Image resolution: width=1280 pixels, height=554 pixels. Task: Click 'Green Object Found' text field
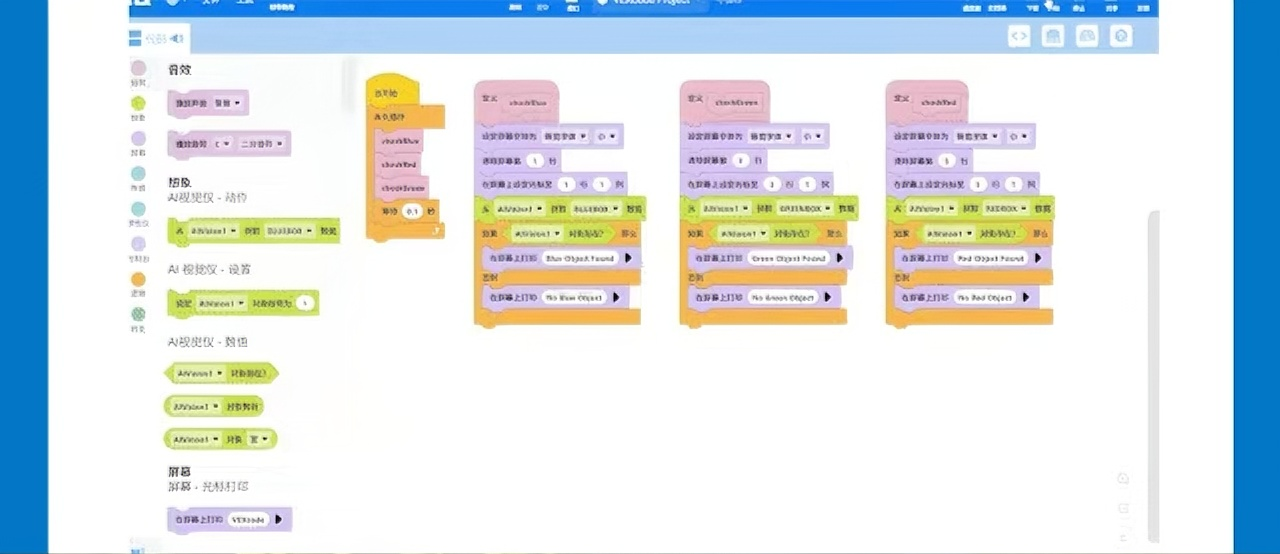[790, 258]
